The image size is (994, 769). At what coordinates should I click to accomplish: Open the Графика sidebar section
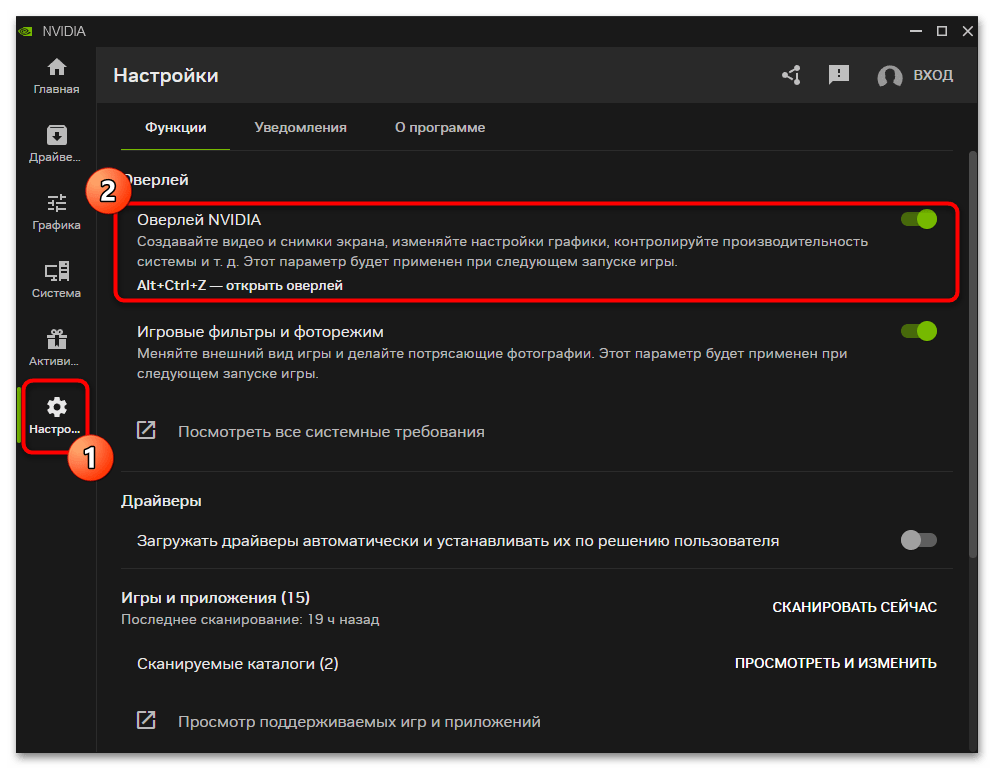[x=56, y=212]
